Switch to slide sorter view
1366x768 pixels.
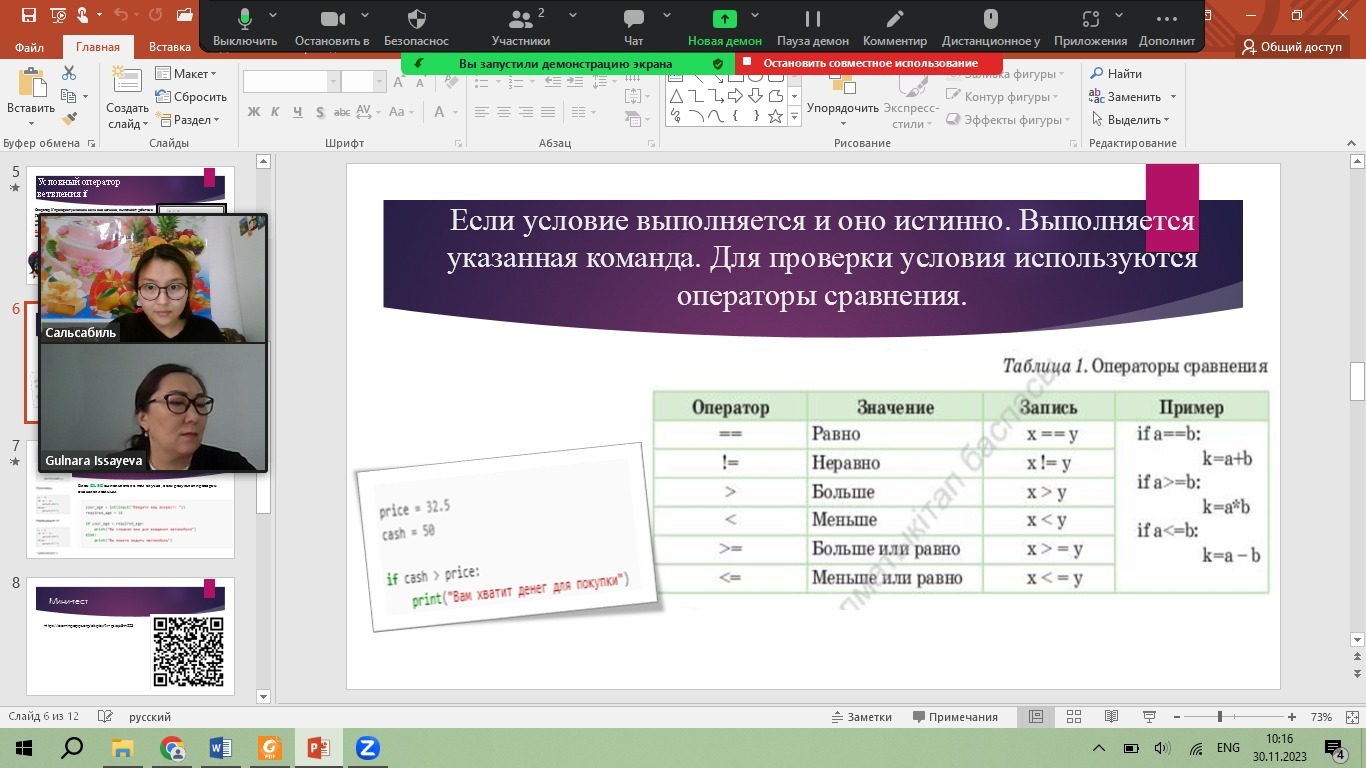tap(1074, 717)
